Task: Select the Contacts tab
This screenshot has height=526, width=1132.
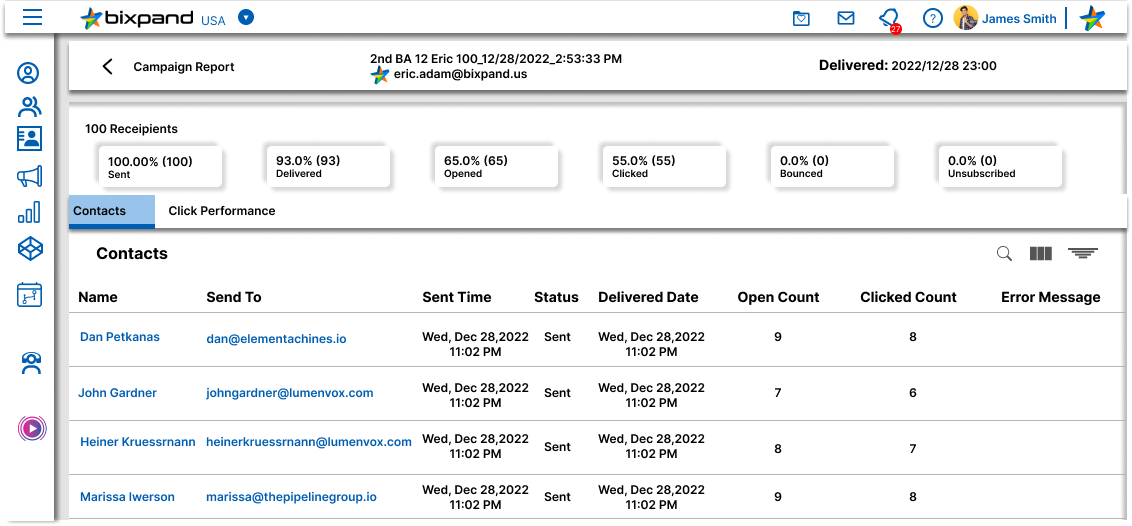Action: pos(100,211)
